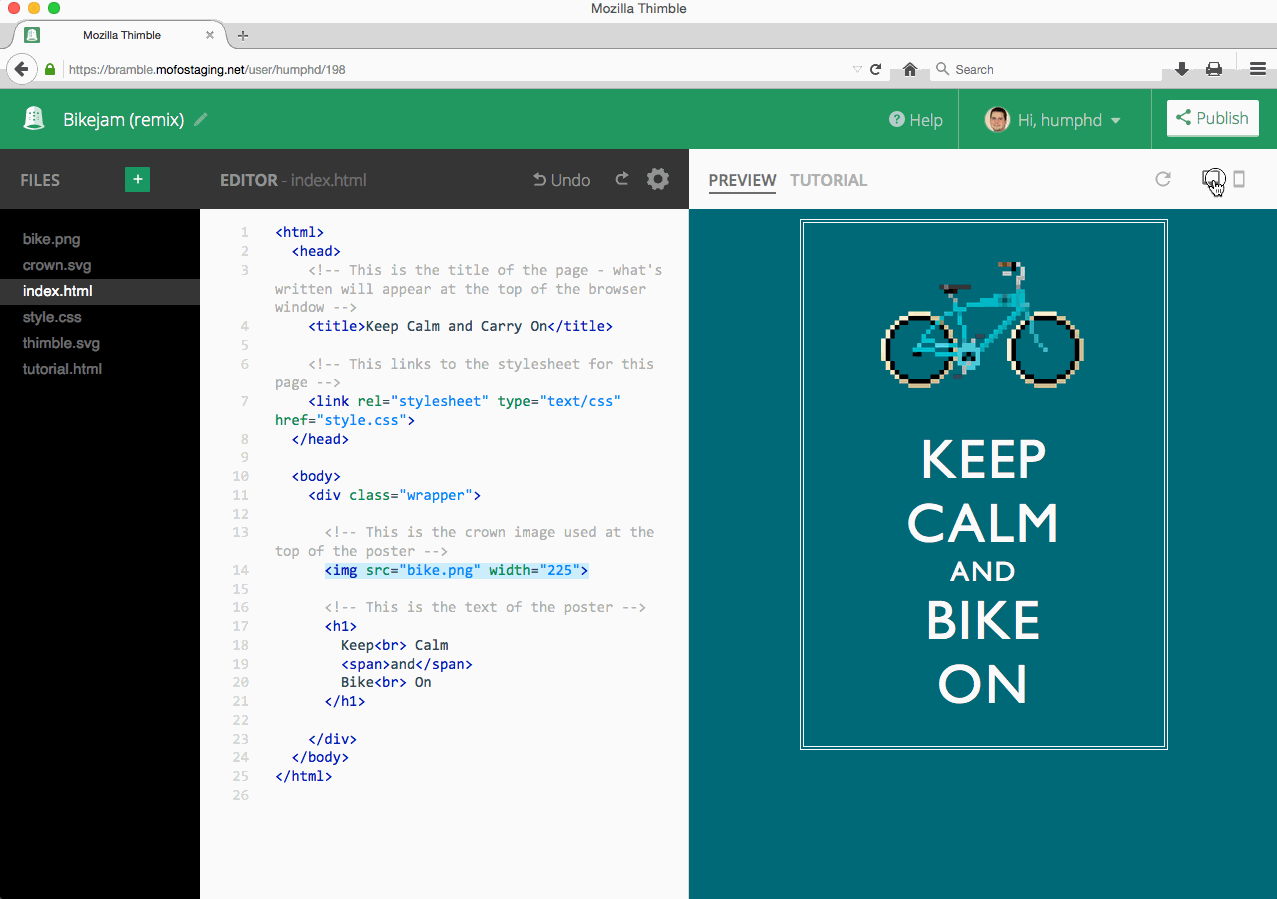Select desktop preview mode icon
This screenshot has width=1277, height=899.
(1212, 178)
